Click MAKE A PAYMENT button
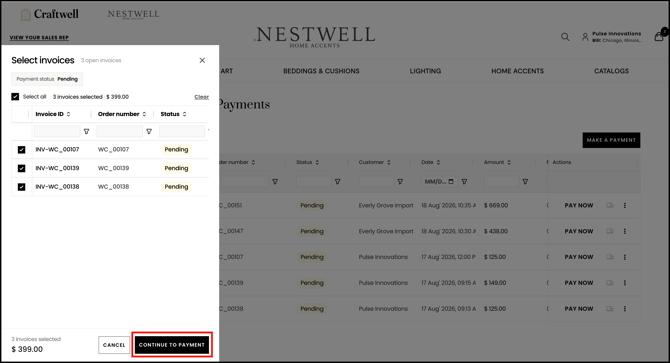Screen dimensions: 670x363 (x=611, y=140)
